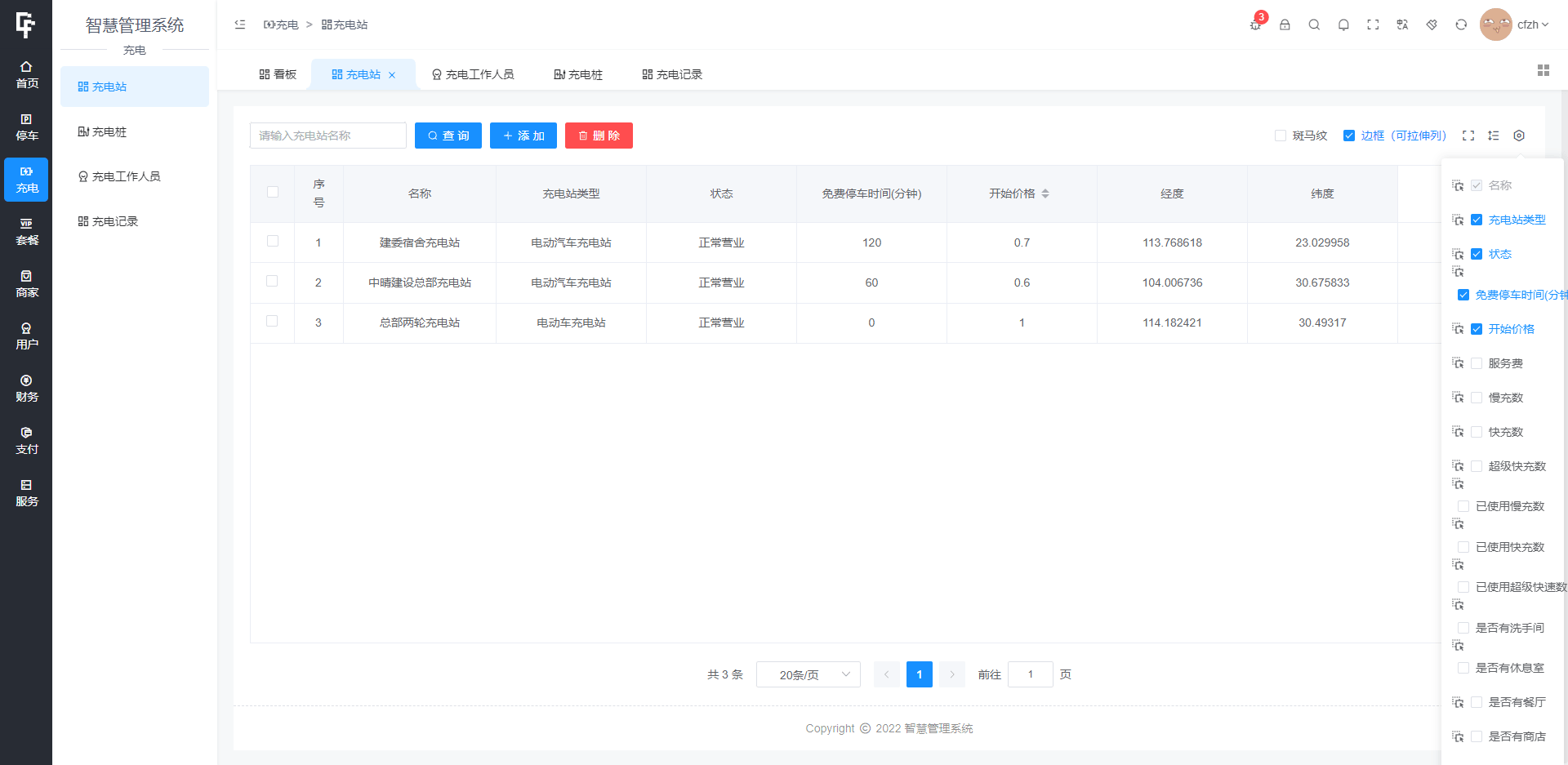Switch to the 充电记录 tab
1568x765 pixels.
click(x=671, y=74)
